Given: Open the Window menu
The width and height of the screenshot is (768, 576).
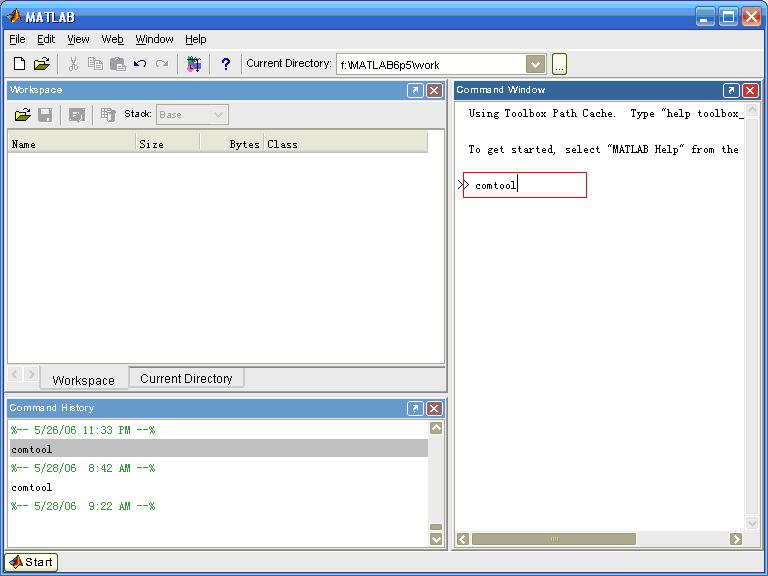Looking at the screenshot, I should click(154, 39).
